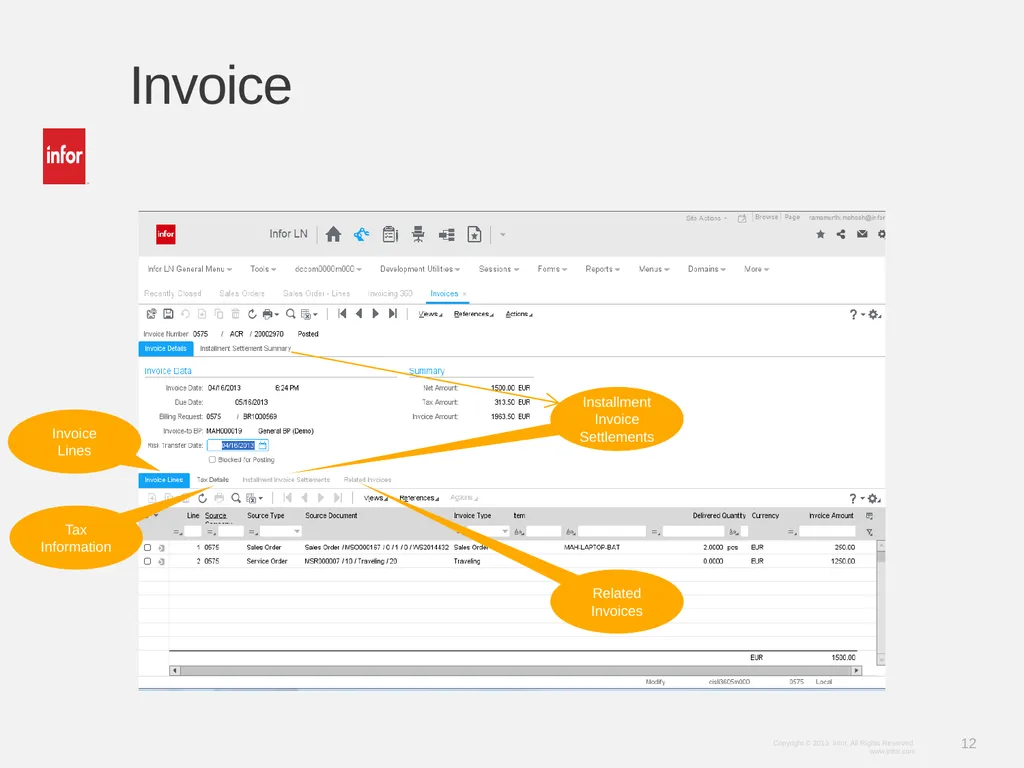This screenshot has height=768, width=1024.
Task: Select checkbox for line 1 Sales Order row
Action: click(x=148, y=548)
